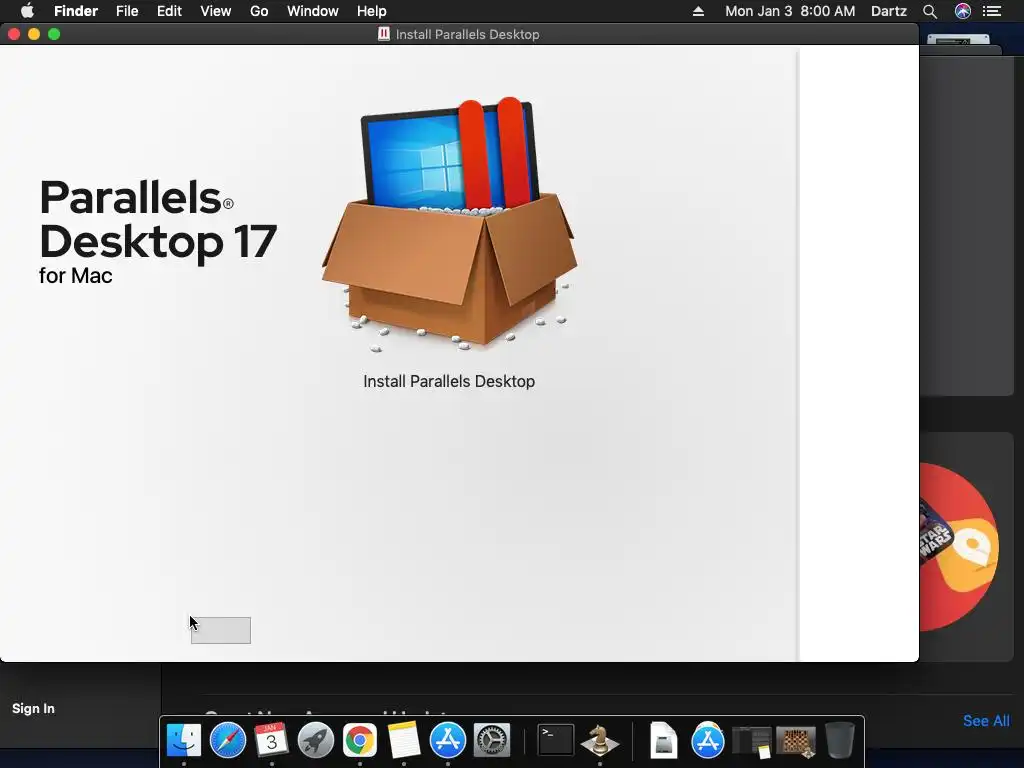Click the eject icon in menu bar
The image size is (1024, 768).
pos(698,11)
